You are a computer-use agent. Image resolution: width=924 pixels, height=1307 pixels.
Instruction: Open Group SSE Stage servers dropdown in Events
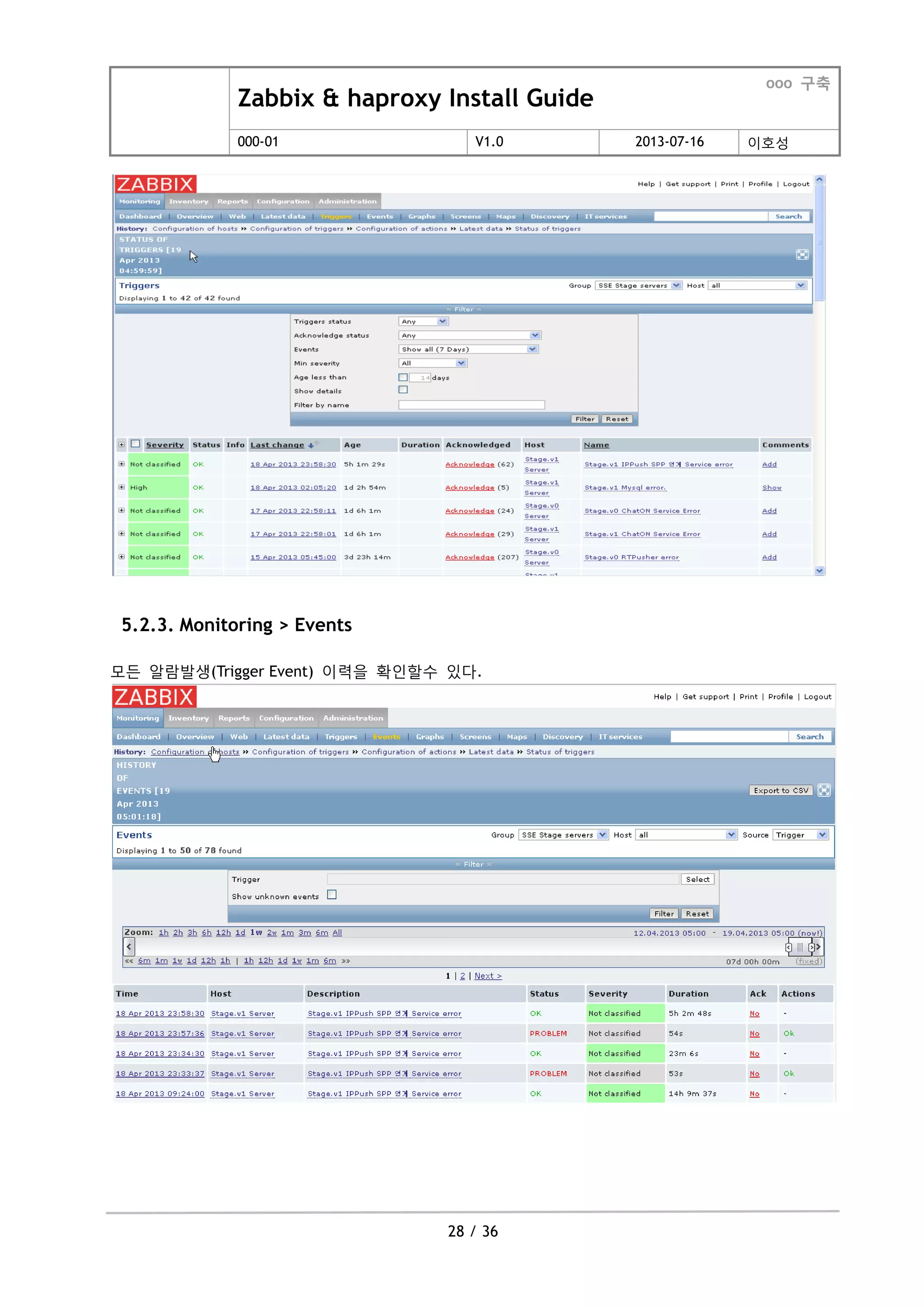click(563, 835)
